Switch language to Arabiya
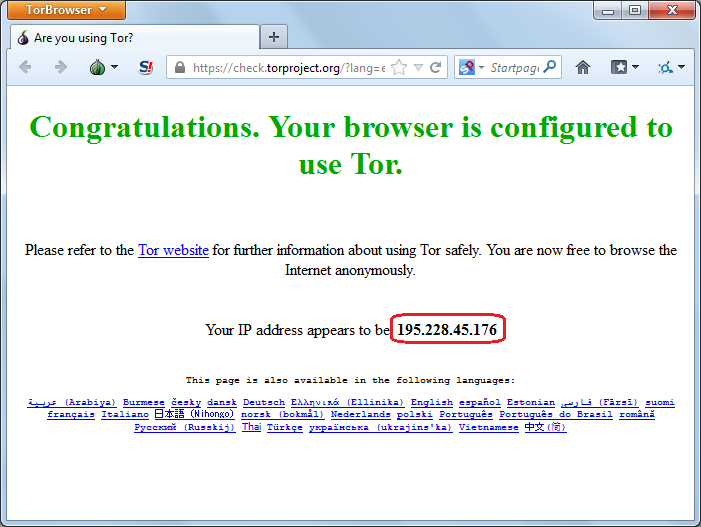 coord(72,402)
